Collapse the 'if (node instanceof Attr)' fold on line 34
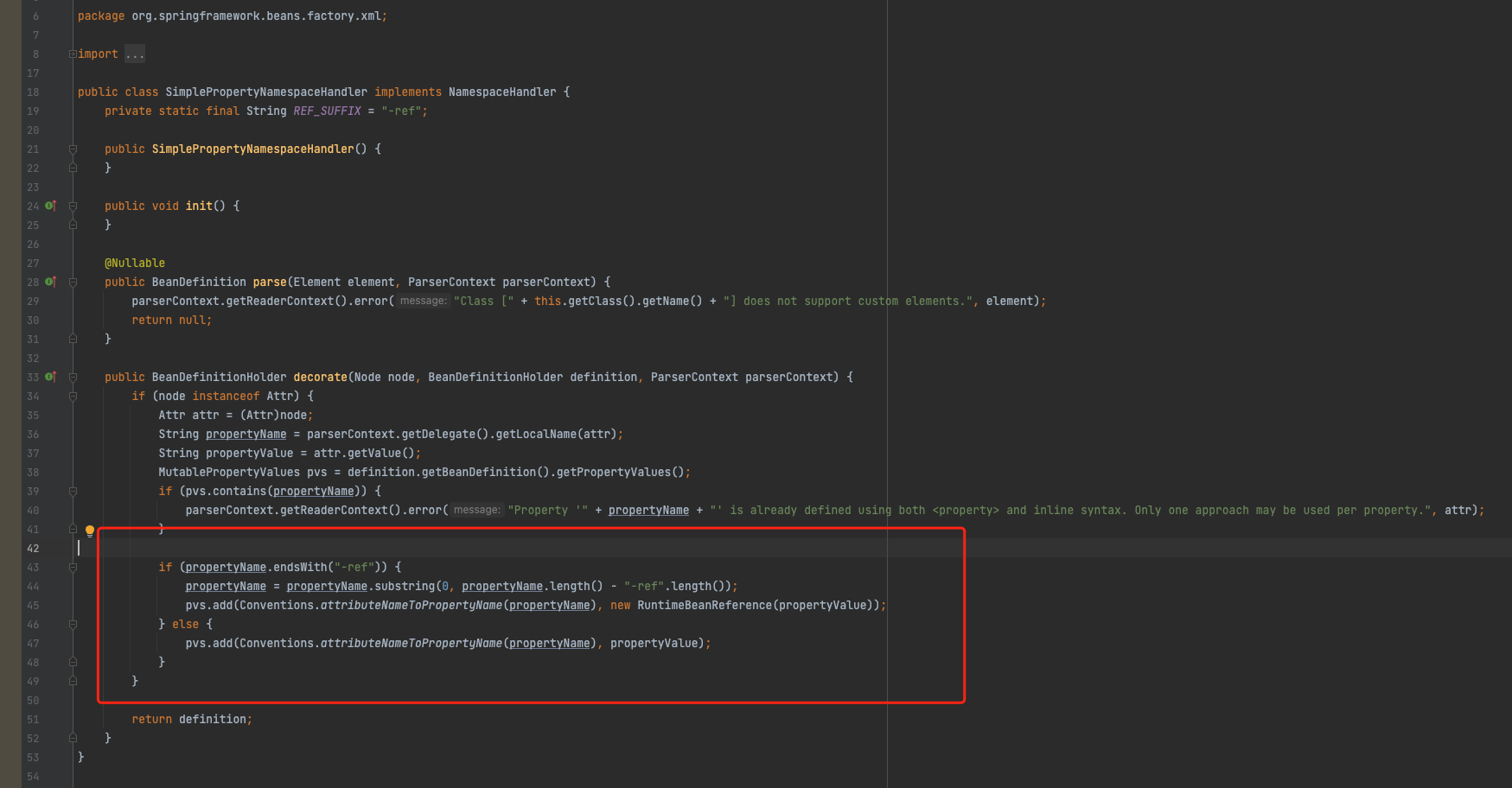 point(73,396)
